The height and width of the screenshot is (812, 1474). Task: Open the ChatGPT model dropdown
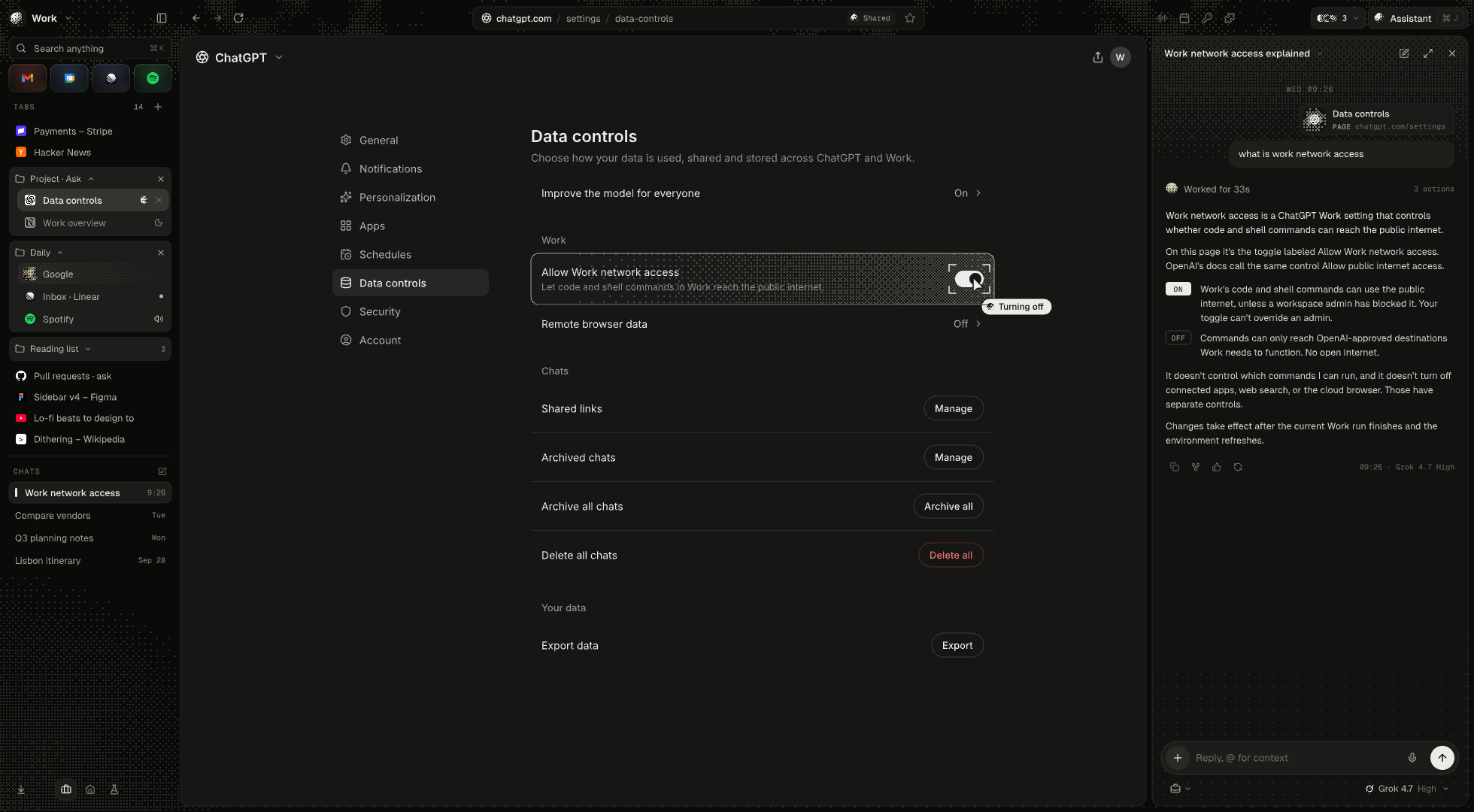240,57
